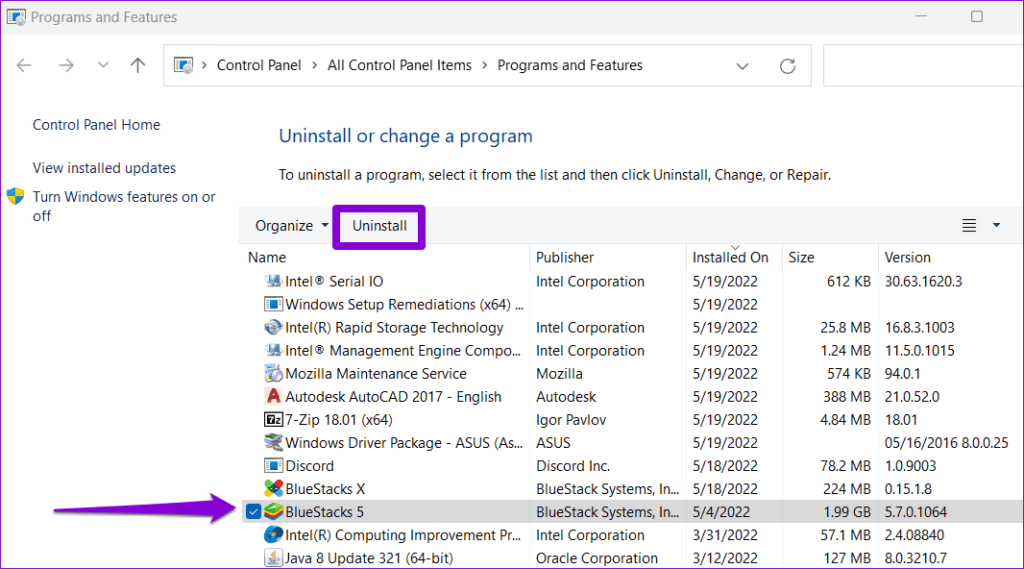This screenshot has height=569, width=1024.
Task: Click the Discord program icon
Action: click(273, 466)
